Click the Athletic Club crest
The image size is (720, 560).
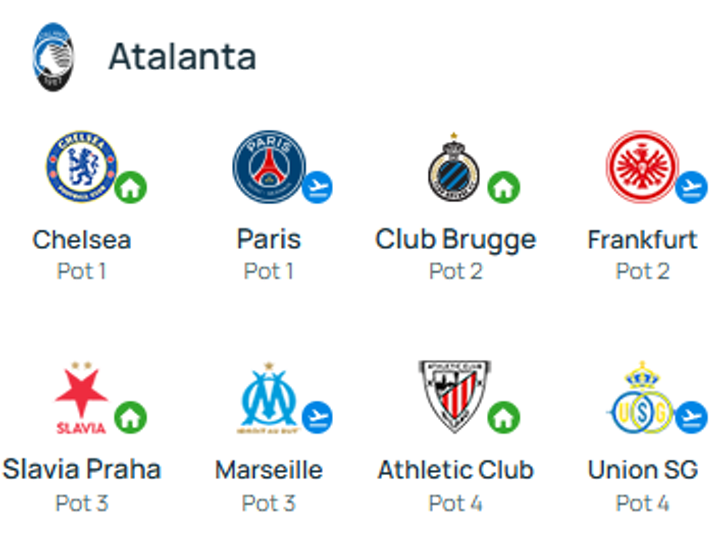click(x=453, y=397)
